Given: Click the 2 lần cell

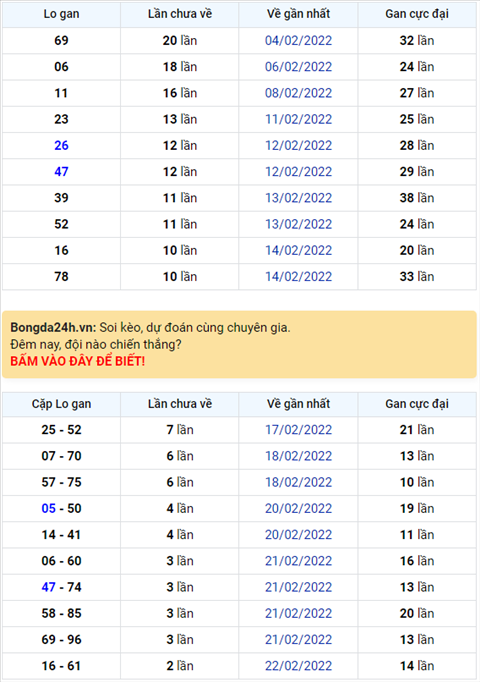Looking at the screenshot, I should click(180, 665).
